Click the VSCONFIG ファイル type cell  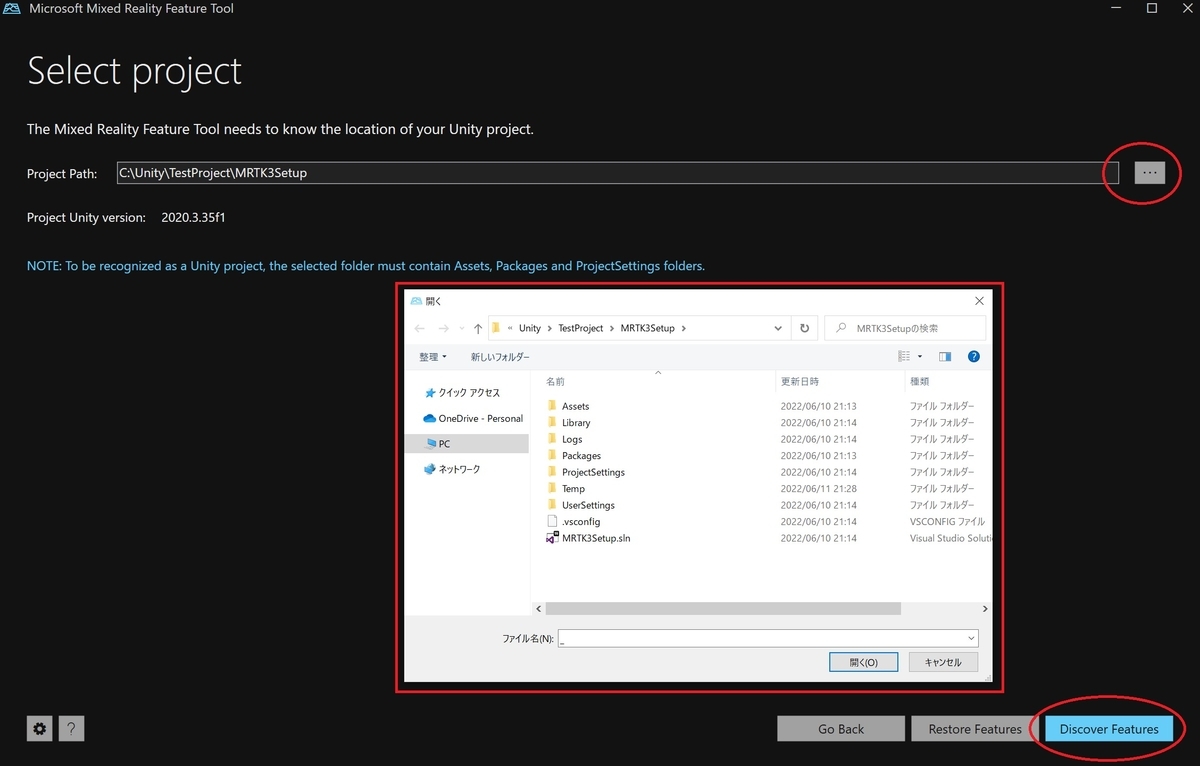(x=947, y=522)
